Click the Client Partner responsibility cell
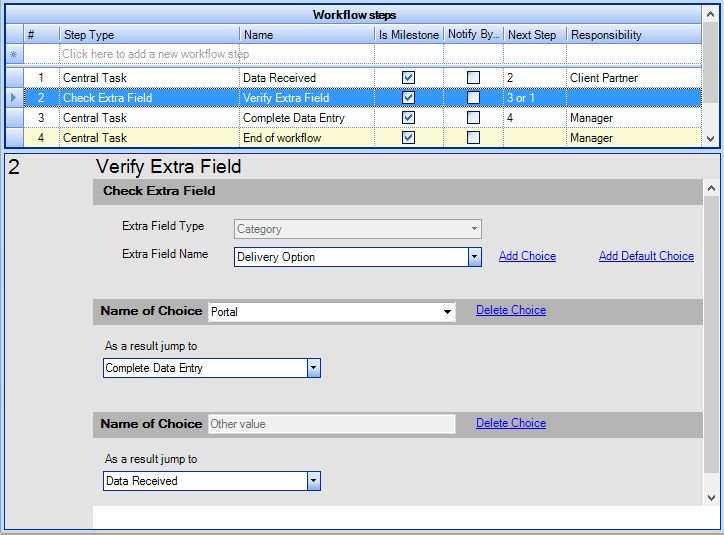 click(634, 78)
